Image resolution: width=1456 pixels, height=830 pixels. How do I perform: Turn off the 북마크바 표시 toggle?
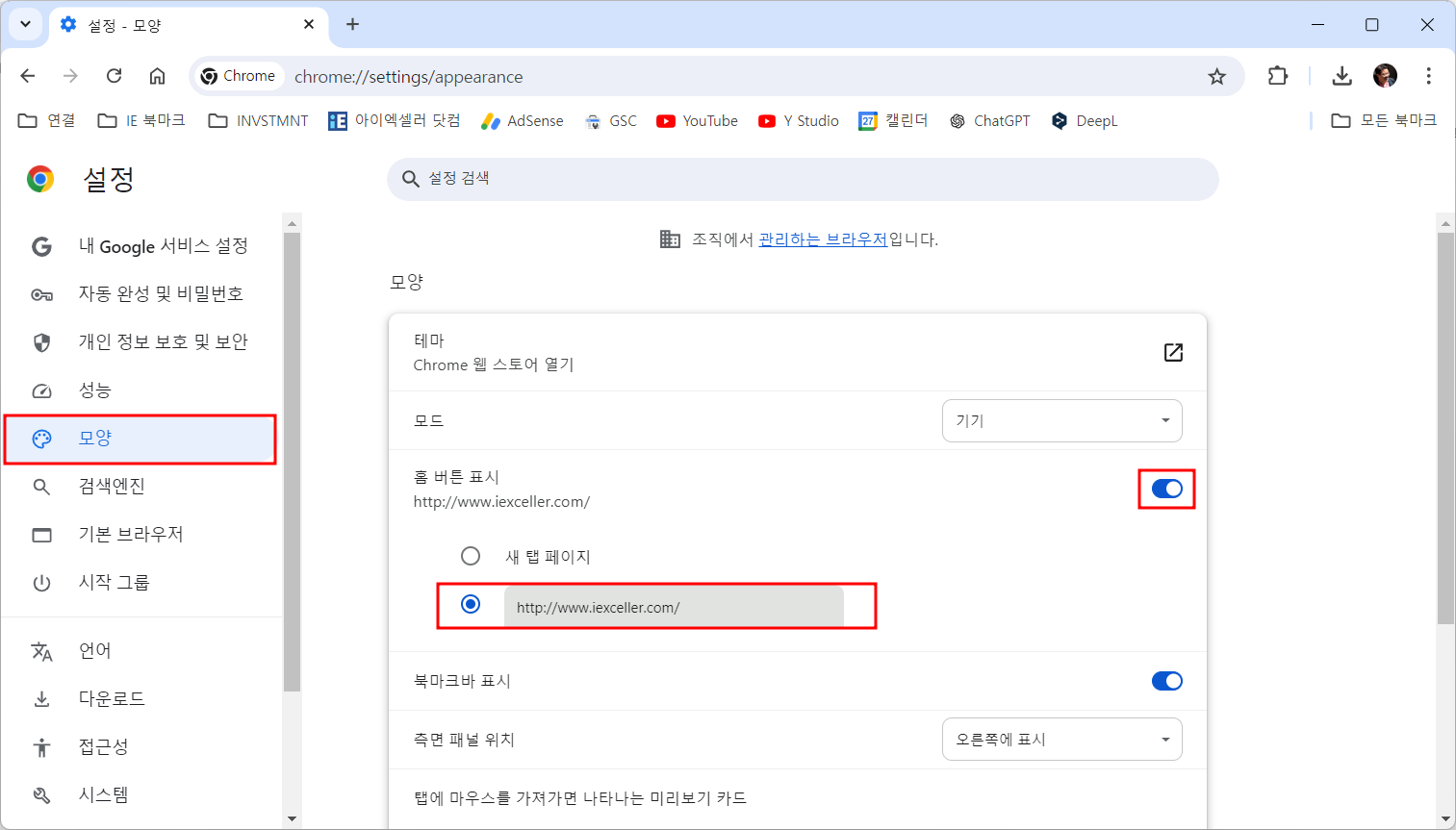tap(1166, 681)
